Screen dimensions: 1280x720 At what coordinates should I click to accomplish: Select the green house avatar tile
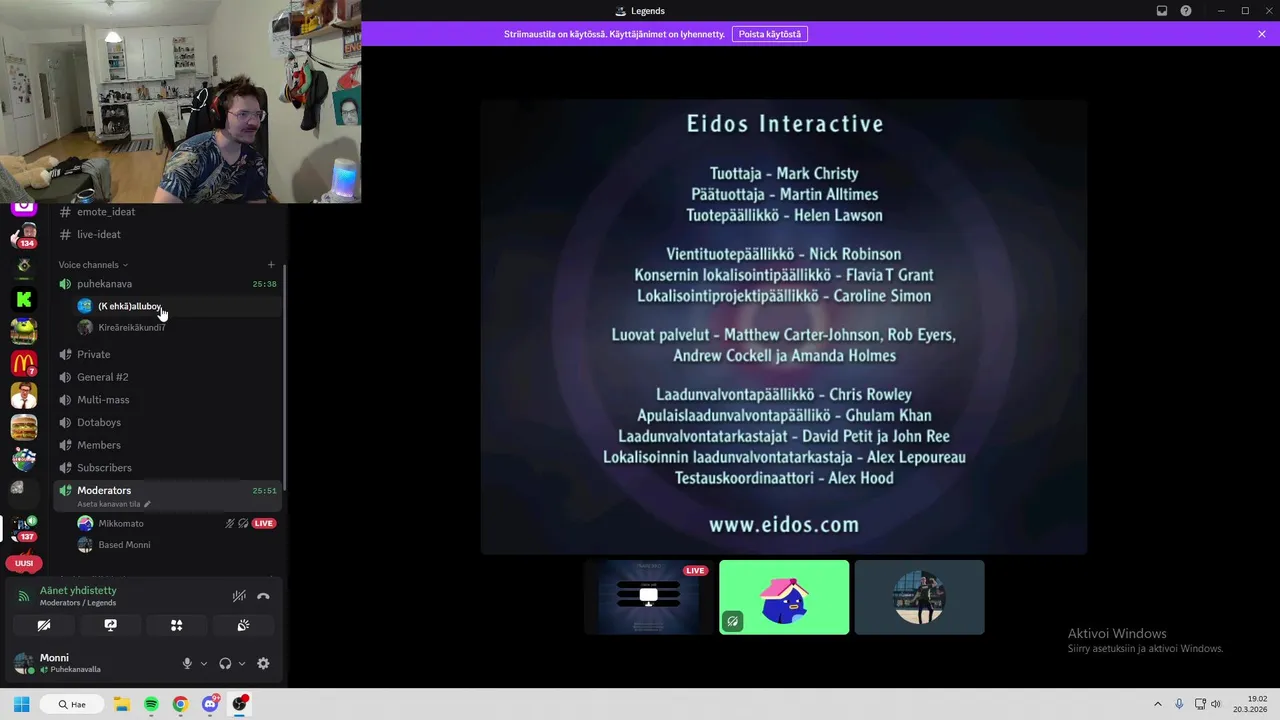pyautogui.click(x=784, y=597)
